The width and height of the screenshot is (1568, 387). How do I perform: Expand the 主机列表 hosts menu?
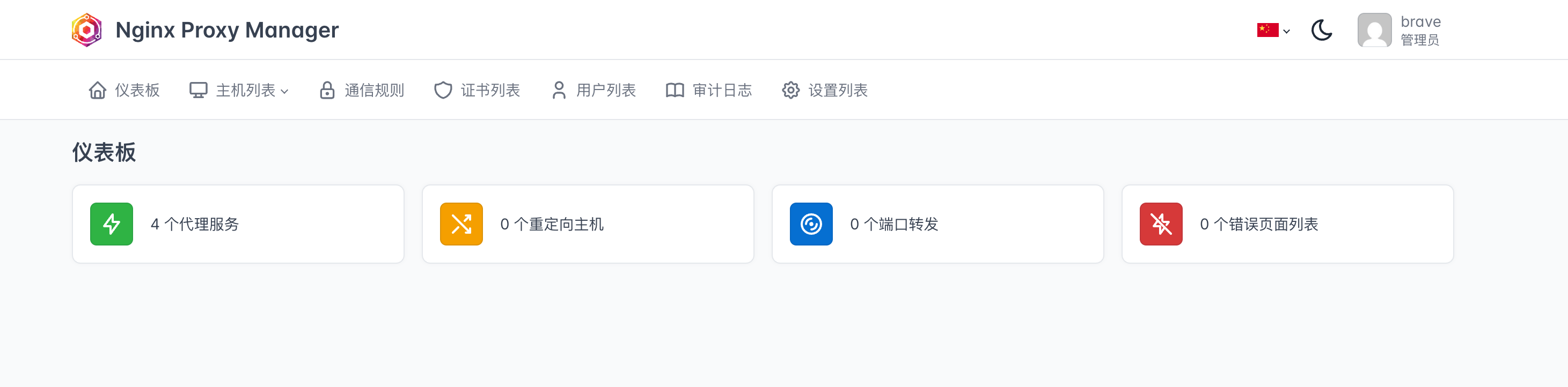coord(239,91)
